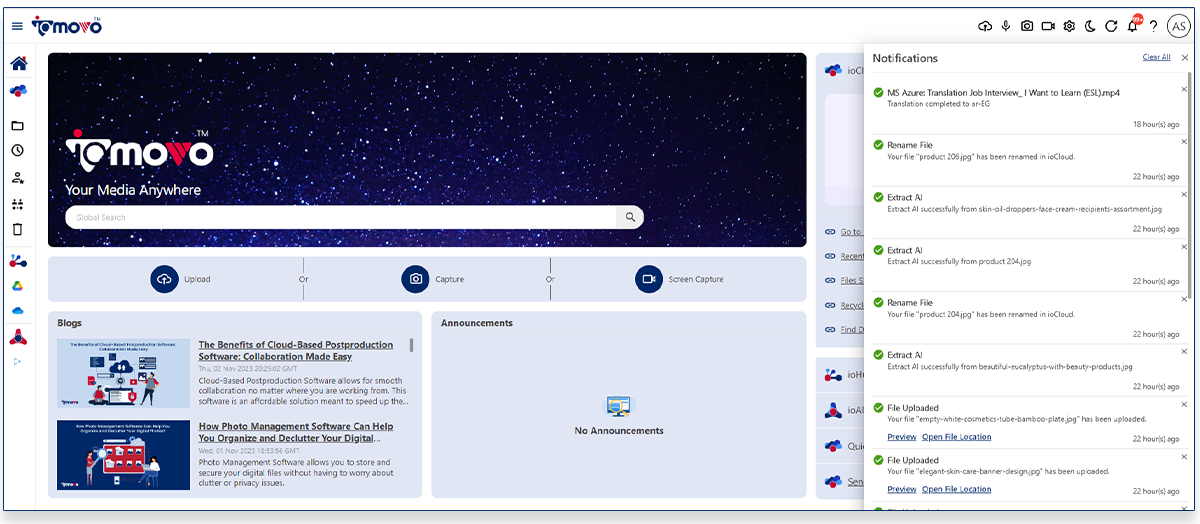Click the Cloud-Based Postproduction blog thumbnail

pyautogui.click(x=123, y=373)
